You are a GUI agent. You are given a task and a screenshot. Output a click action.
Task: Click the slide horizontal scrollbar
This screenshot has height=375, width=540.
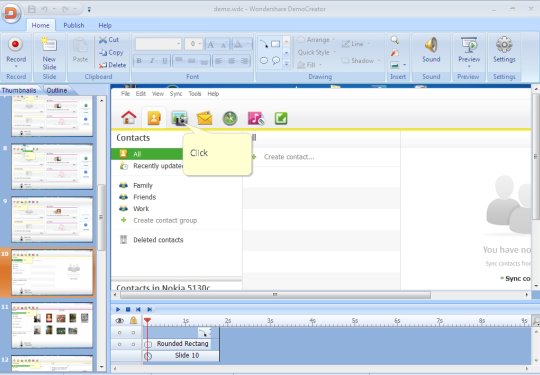tap(275, 295)
